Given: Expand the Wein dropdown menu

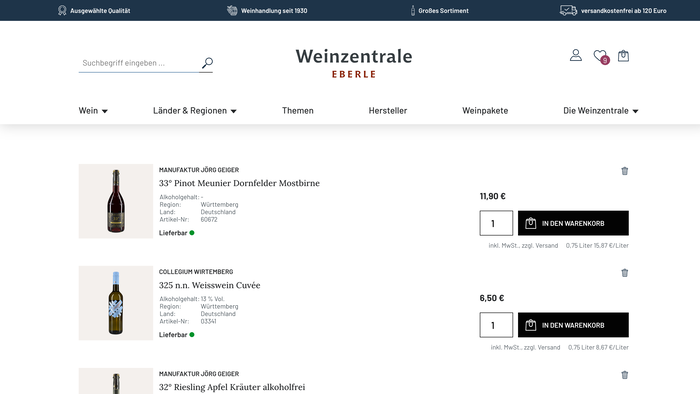Looking at the screenshot, I should point(93,111).
